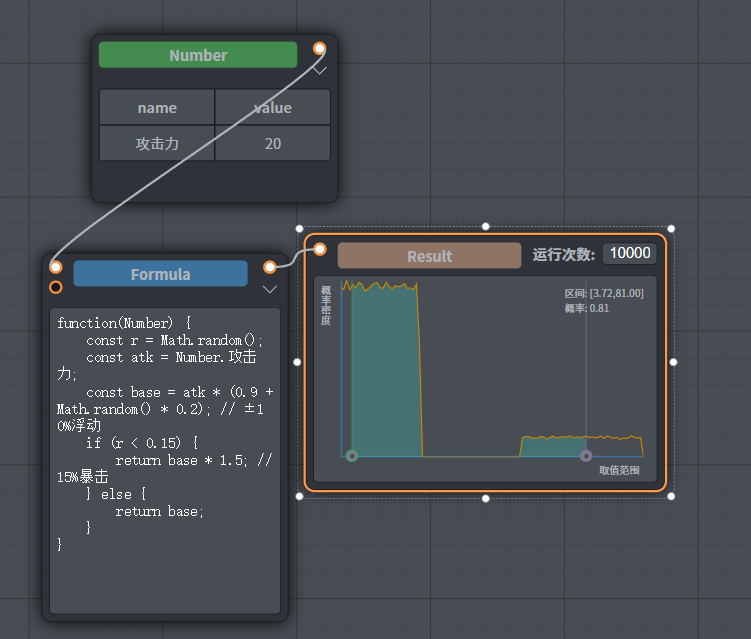Click the 'value' table header cell
Viewport: 751px width, 639px height.
[x=273, y=107]
